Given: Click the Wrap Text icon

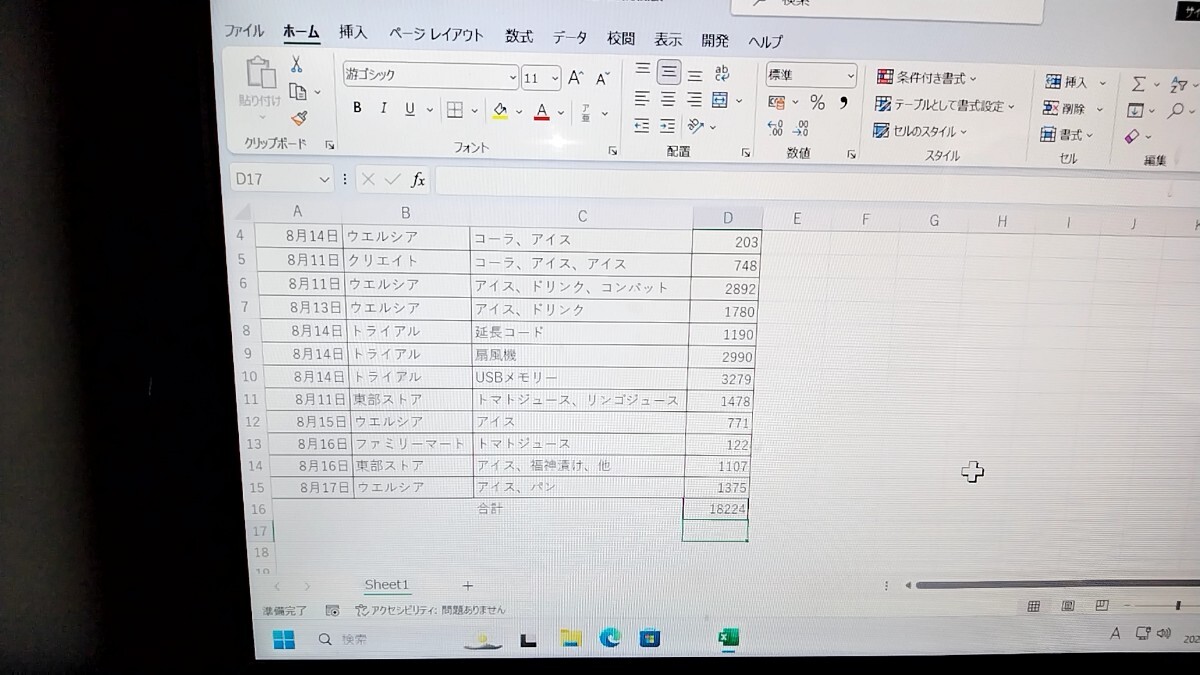Looking at the screenshot, I should (x=722, y=73).
